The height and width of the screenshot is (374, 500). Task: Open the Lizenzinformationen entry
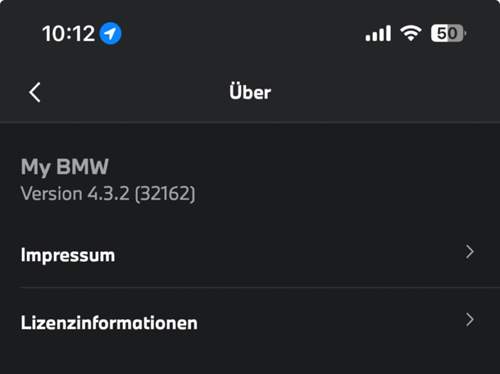pyautogui.click(x=250, y=323)
